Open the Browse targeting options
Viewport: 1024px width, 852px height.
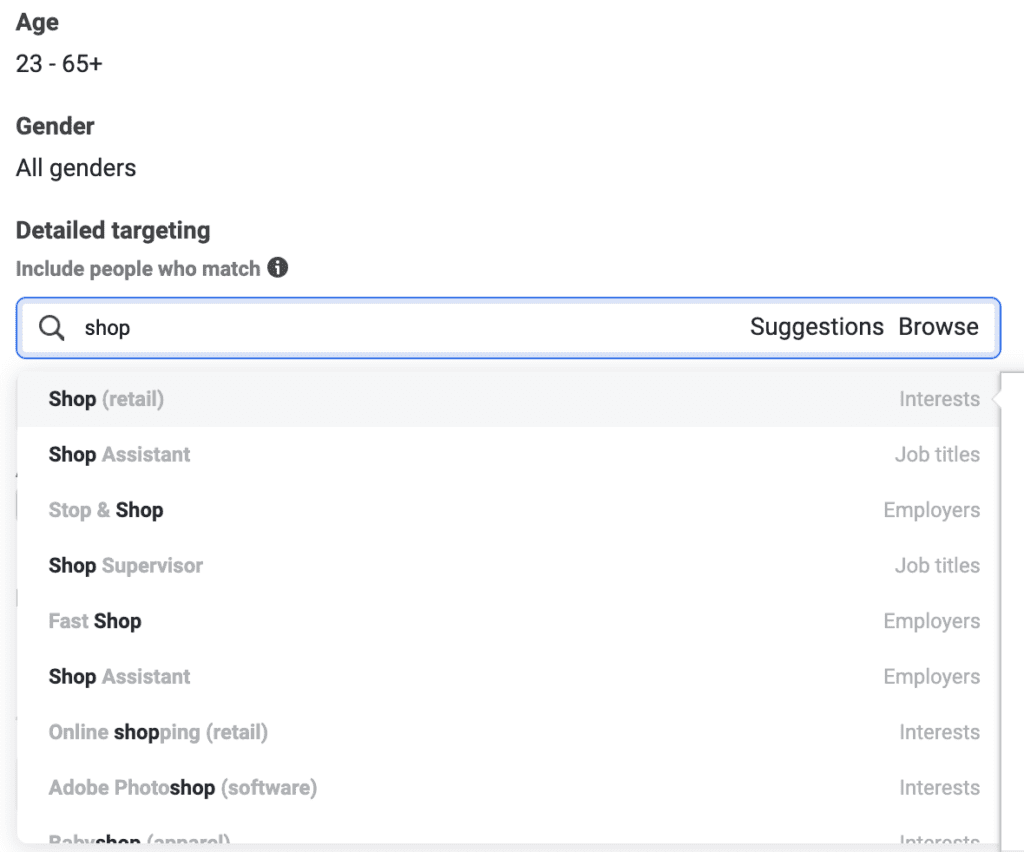point(938,327)
